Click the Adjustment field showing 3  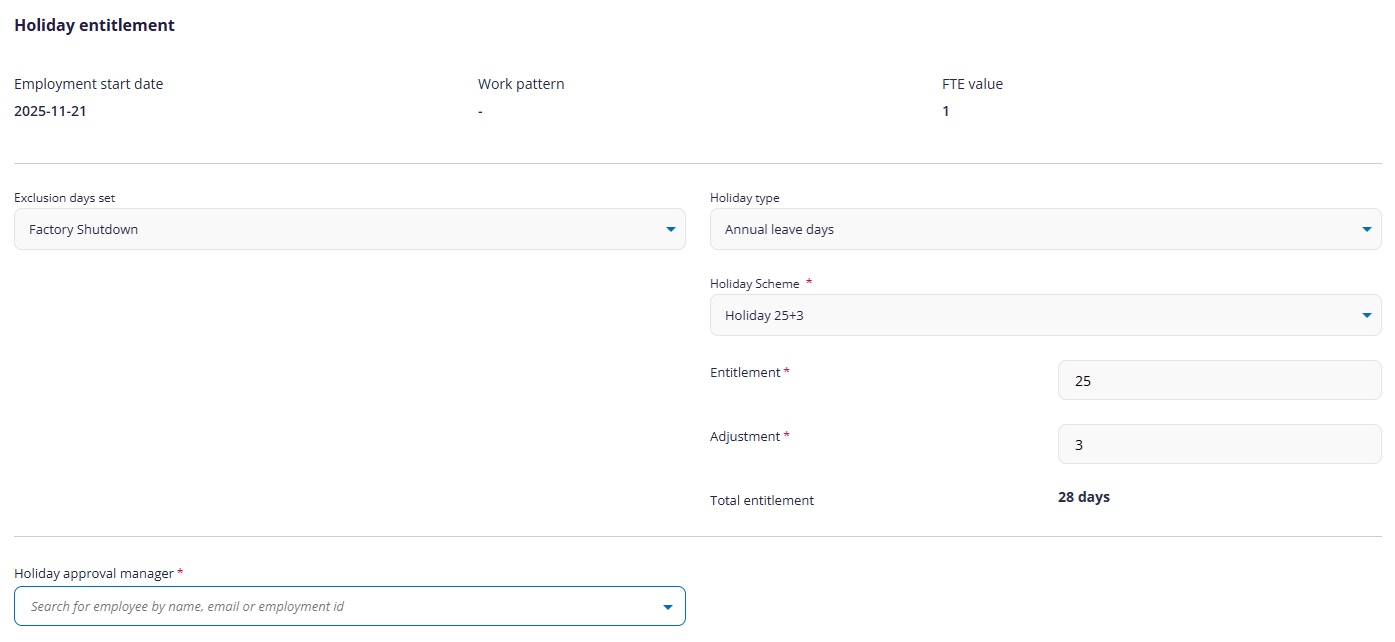click(1219, 445)
